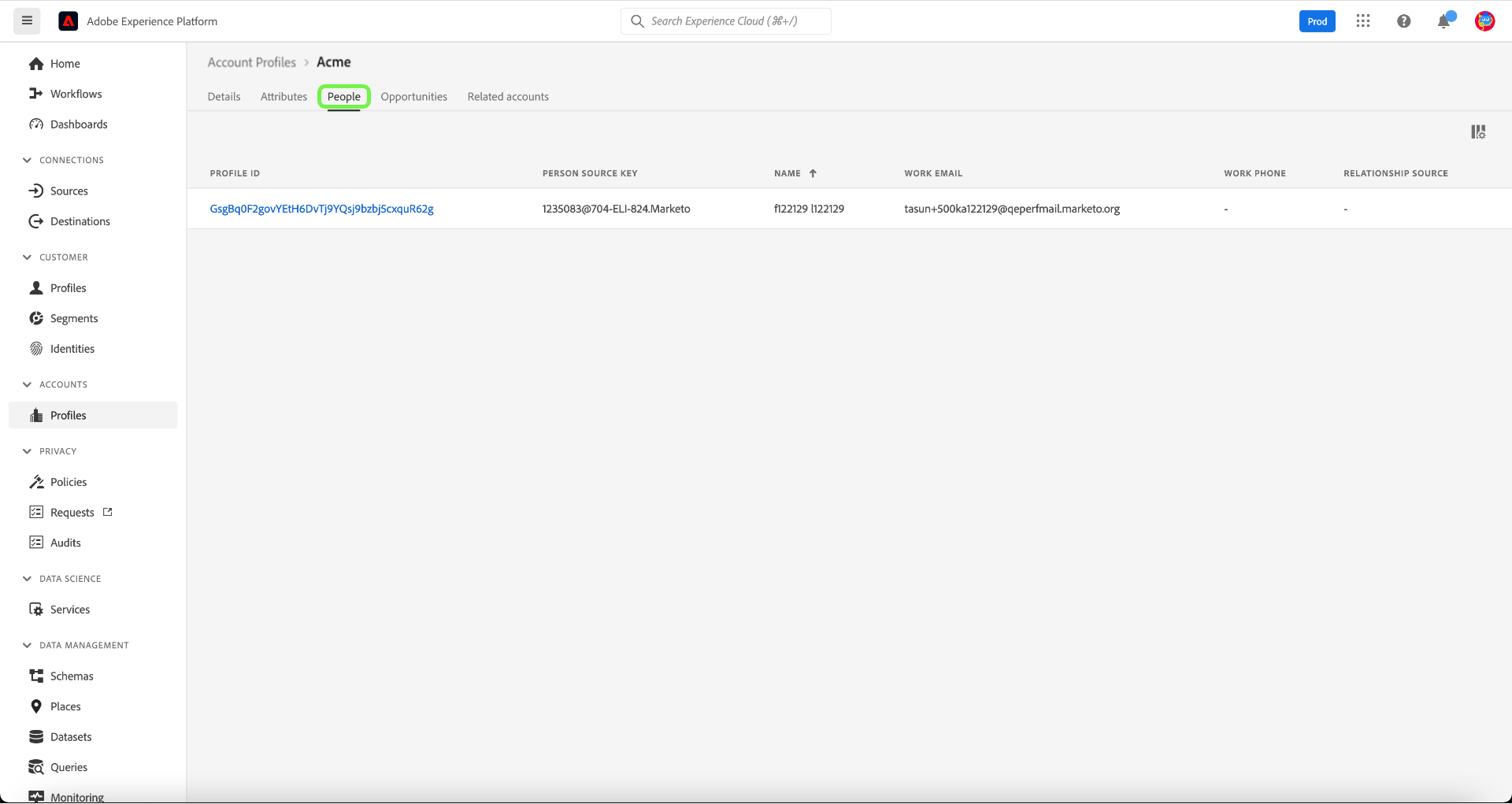Click the Audits icon
Screen dimensions: 1512x804
36,543
